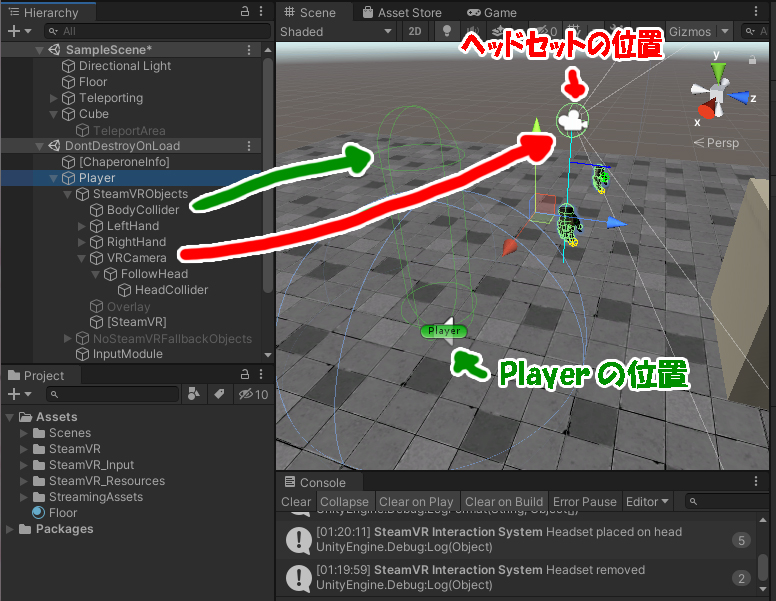The height and width of the screenshot is (601, 776).
Task: Select the [ChaperoneInfo] object
Action: (x=124, y=162)
